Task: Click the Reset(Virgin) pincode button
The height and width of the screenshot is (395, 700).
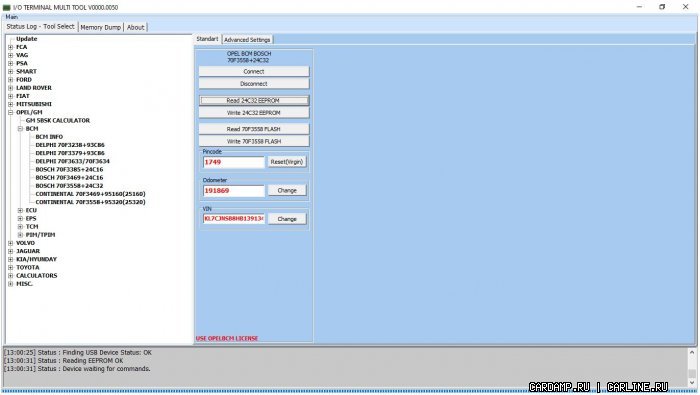Action: pyautogui.click(x=287, y=162)
